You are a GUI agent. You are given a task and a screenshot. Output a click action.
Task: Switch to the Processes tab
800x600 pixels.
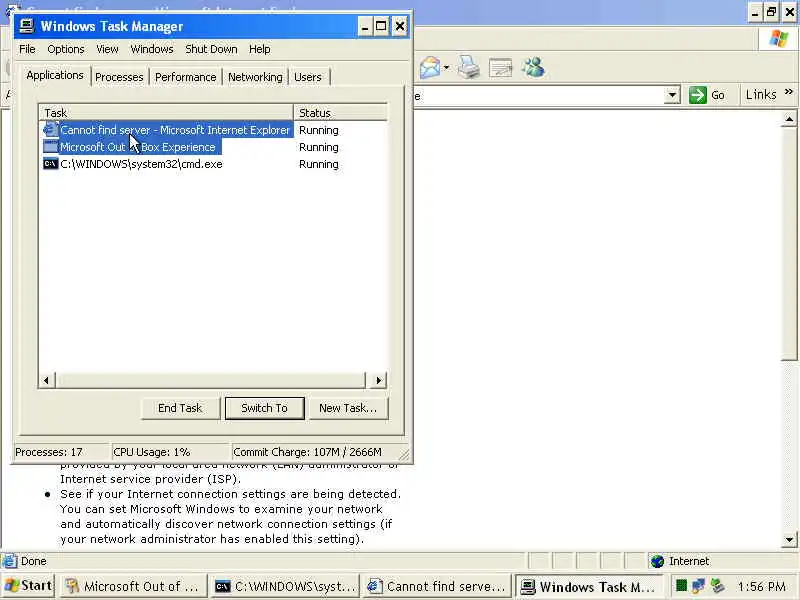[119, 77]
